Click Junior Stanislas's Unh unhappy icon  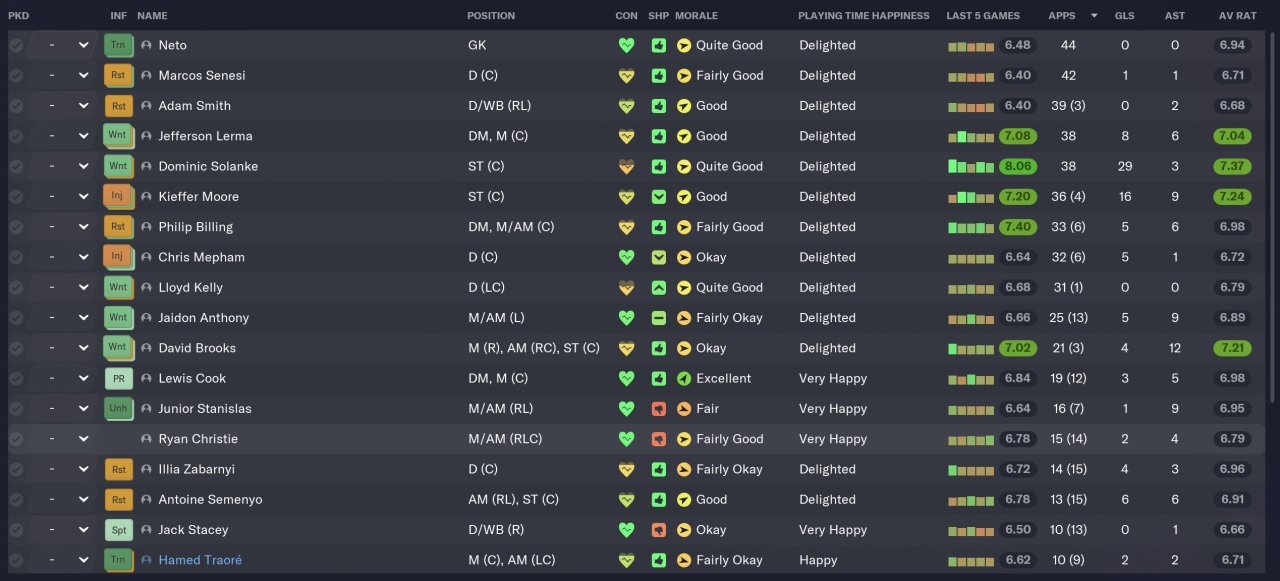tap(118, 409)
